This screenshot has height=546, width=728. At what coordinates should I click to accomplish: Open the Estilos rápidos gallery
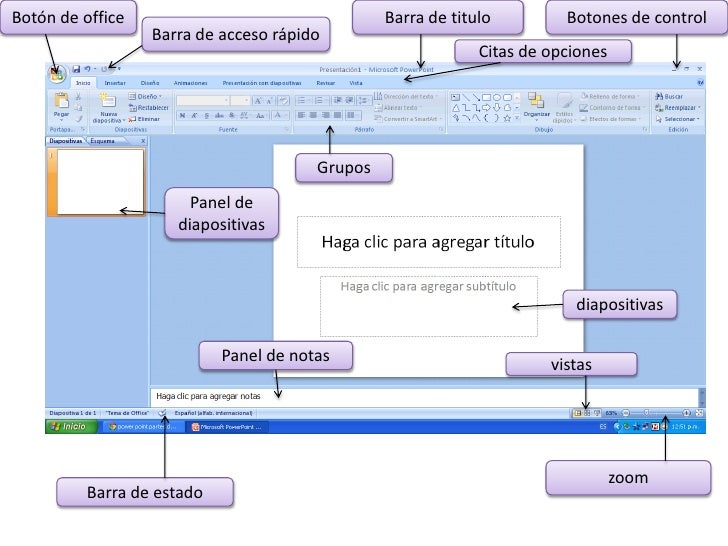coord(564,108)
